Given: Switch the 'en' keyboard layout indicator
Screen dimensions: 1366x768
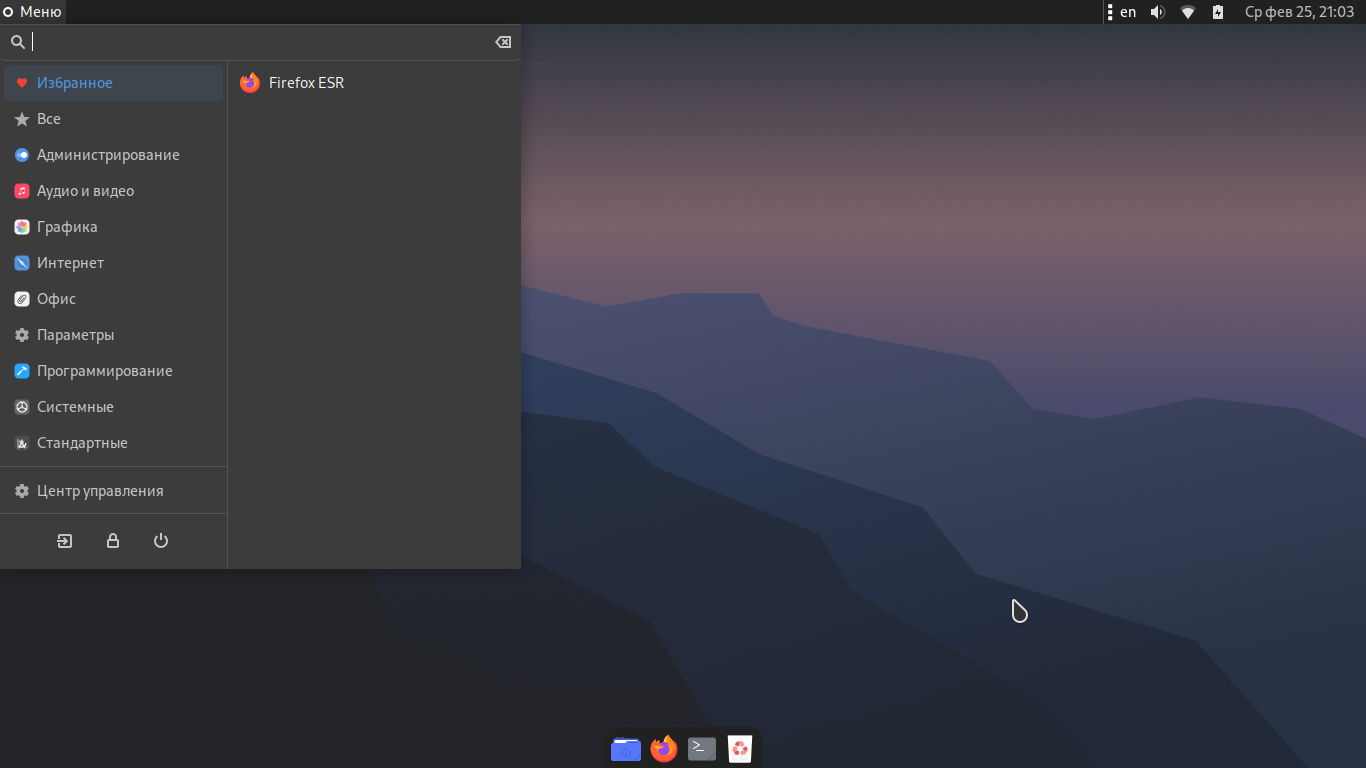Looking at the screenshot, I should [x=1128, y=12].
